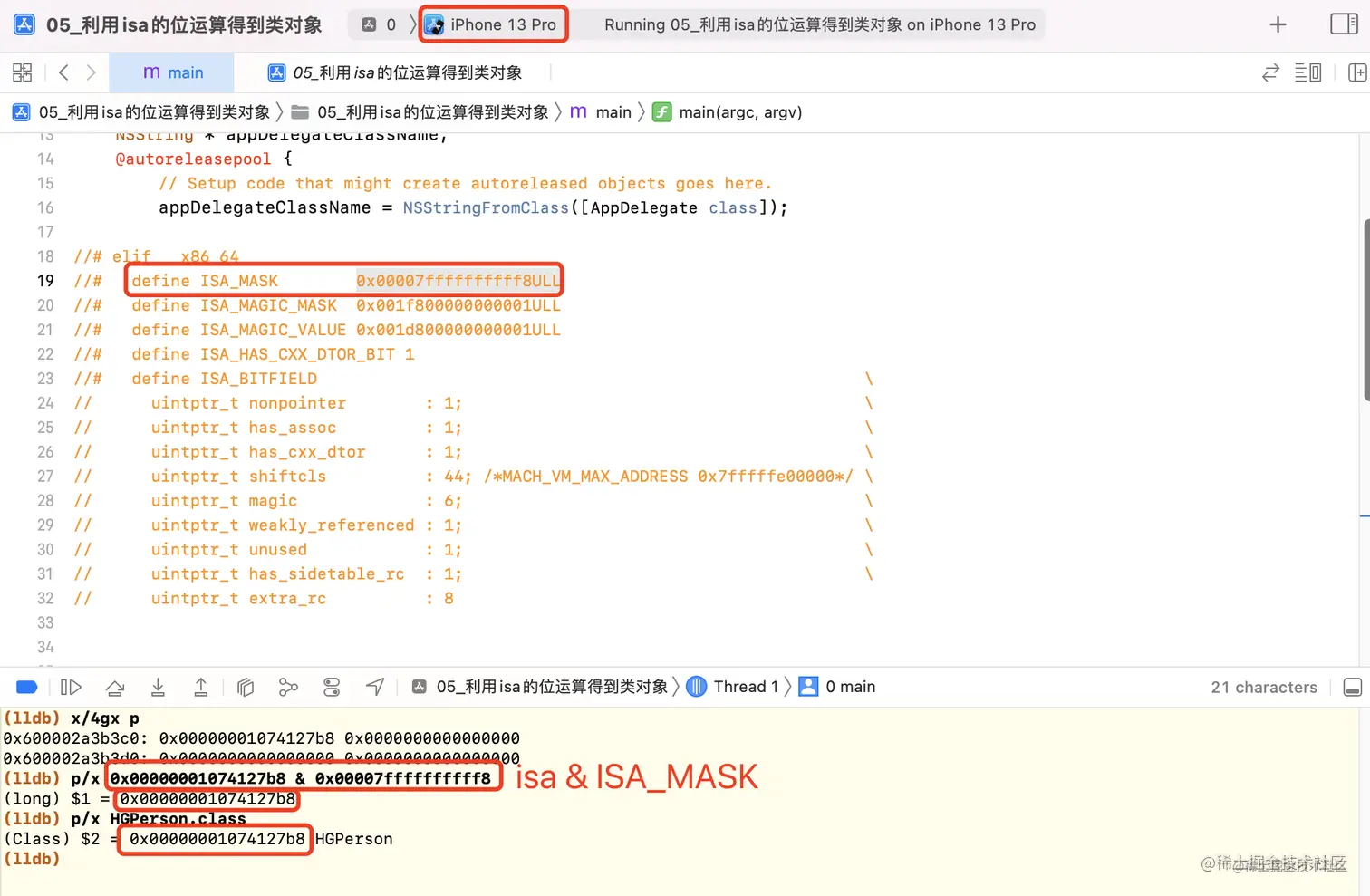Viewport: 1370px width, 896px height.
Task: Click the ISA_MAGIC_MASK define line
Action: tap(317, 305)
